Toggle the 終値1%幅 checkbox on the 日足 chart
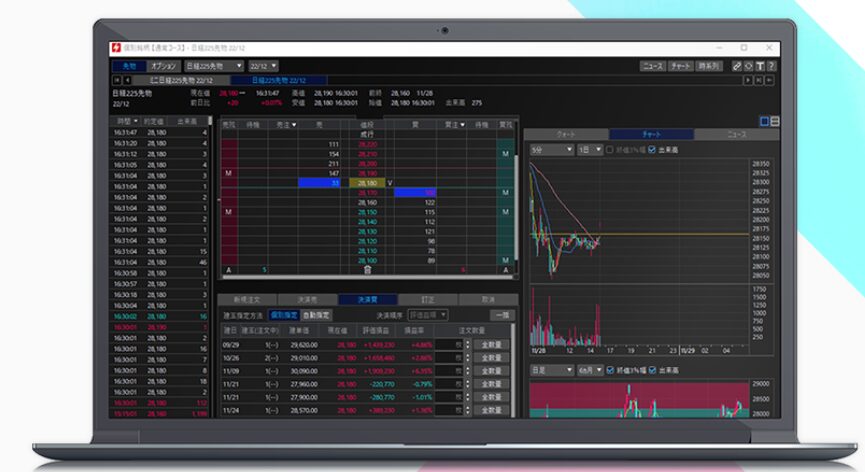This screenshot has width=865, height=472. click(609, 370)
